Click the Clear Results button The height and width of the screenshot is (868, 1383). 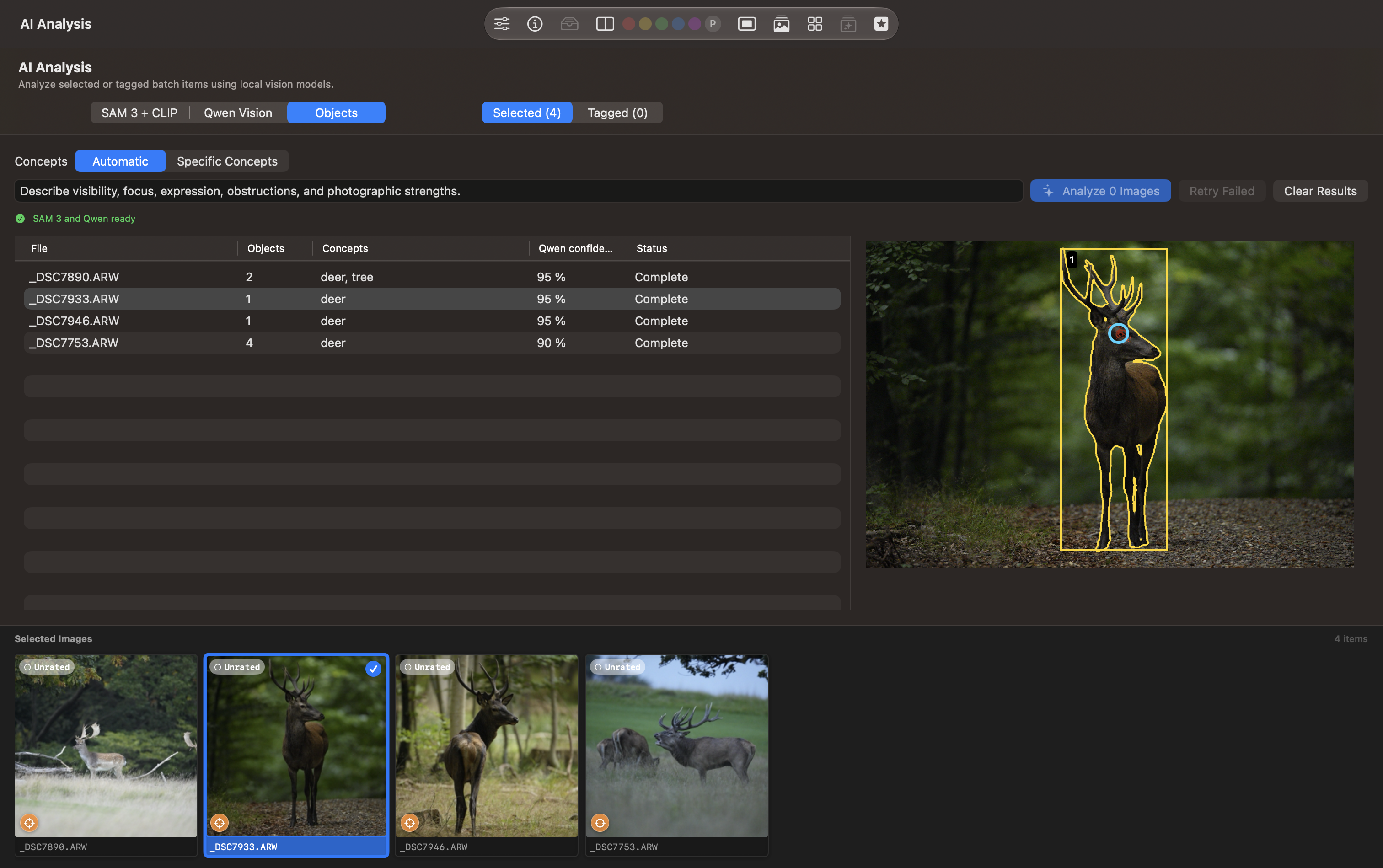tap(1320, 191)
